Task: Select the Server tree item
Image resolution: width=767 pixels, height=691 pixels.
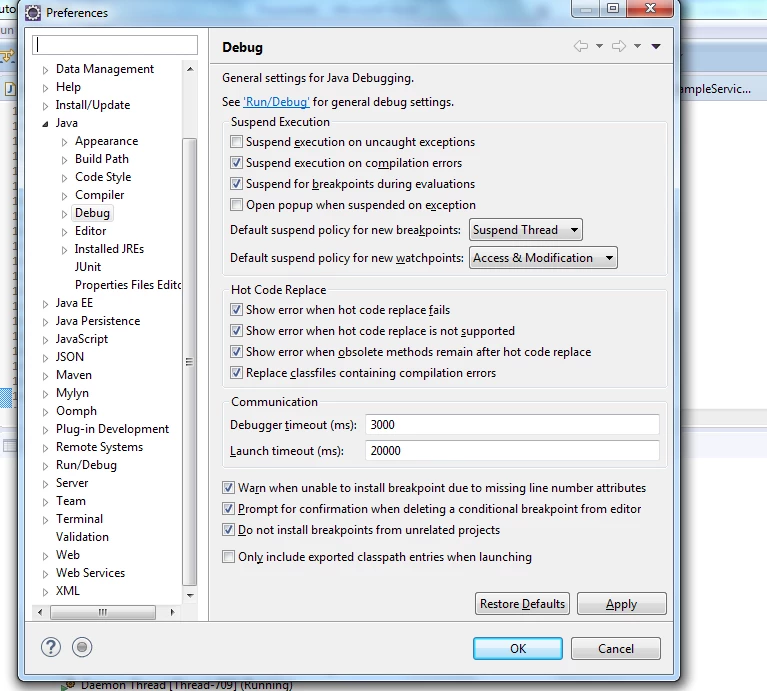Action: coord(72,483)
